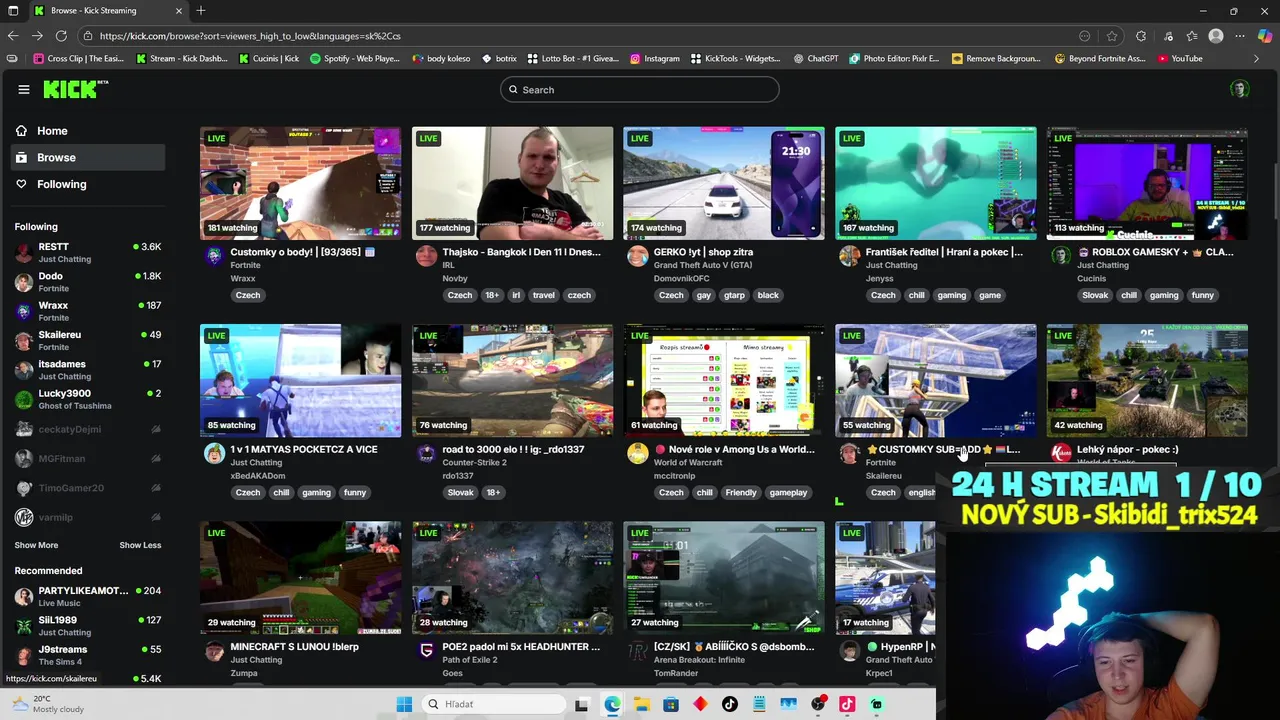Open Microsoft Store from taskbar
This screenshot has height=720, width=1280.
click(x=671, y=704)
